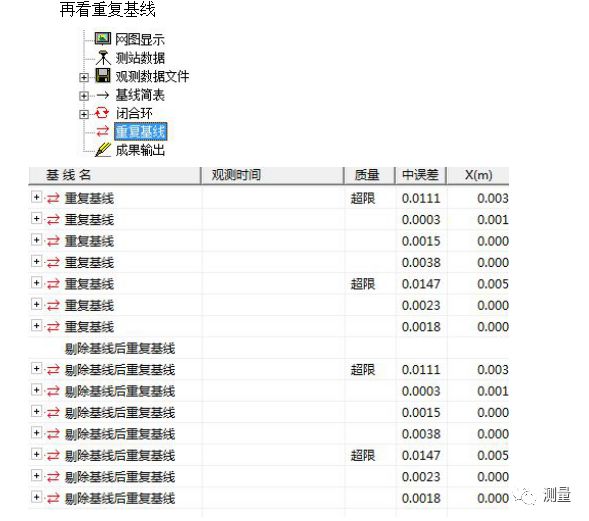Expand the 观测数据文件 tree node
The image size is (589, 521).
pyautogui.click(x=84, y=77)
